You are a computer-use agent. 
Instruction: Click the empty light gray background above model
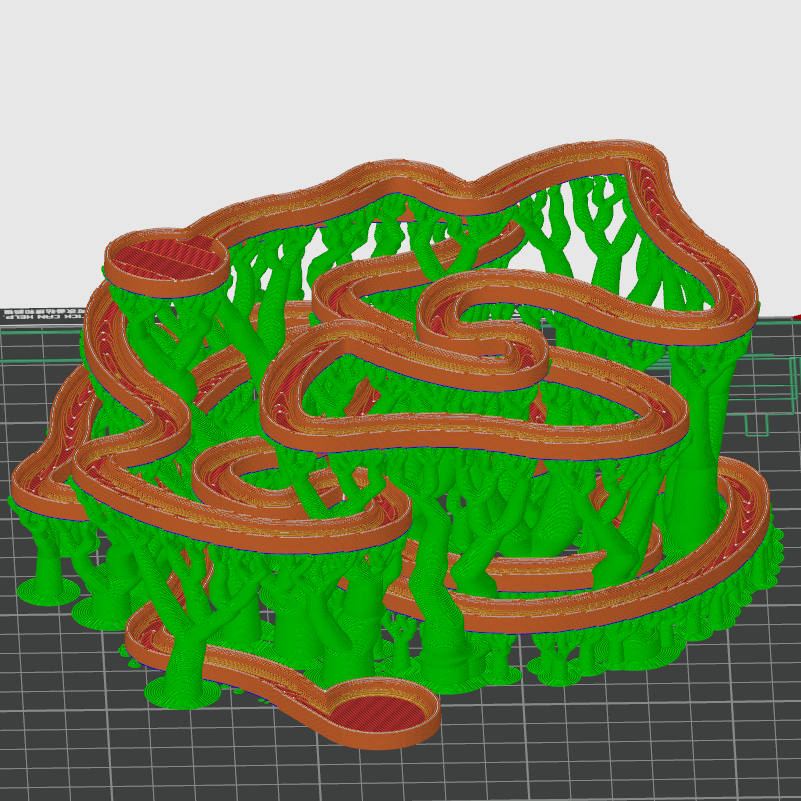[x=400, y=80]
